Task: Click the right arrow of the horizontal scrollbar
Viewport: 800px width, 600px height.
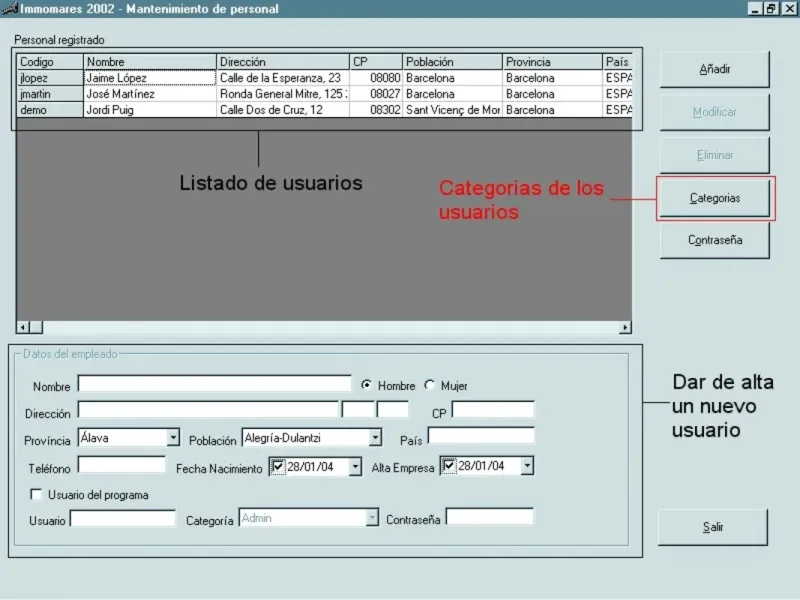Action: click(625, 327)
